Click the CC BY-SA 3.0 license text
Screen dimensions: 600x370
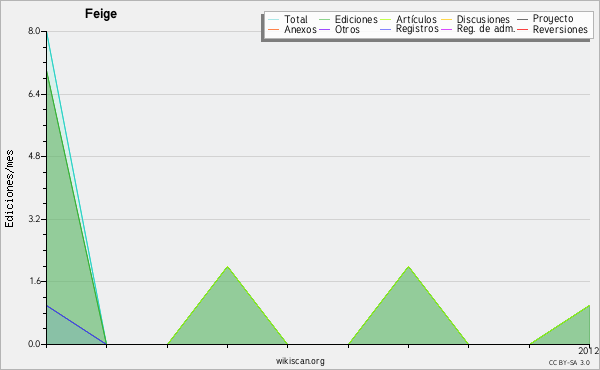569,363
